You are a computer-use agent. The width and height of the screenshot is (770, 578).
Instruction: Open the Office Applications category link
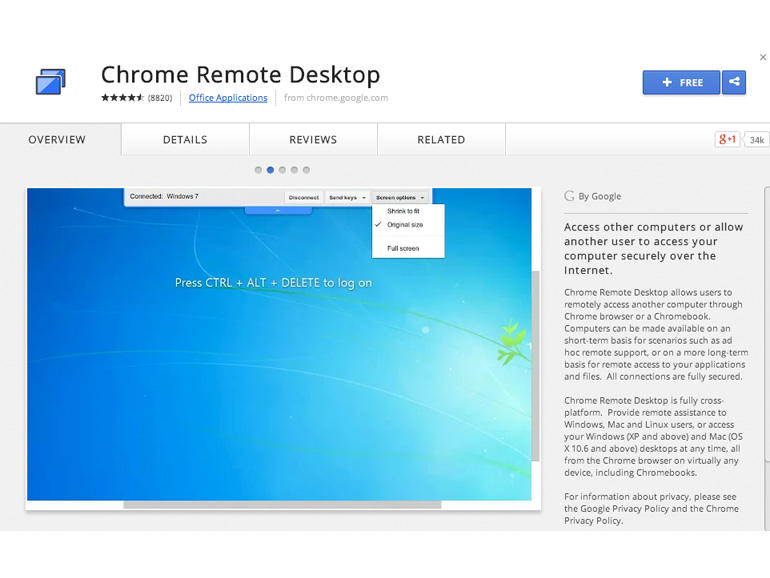(x=228, y=98)
